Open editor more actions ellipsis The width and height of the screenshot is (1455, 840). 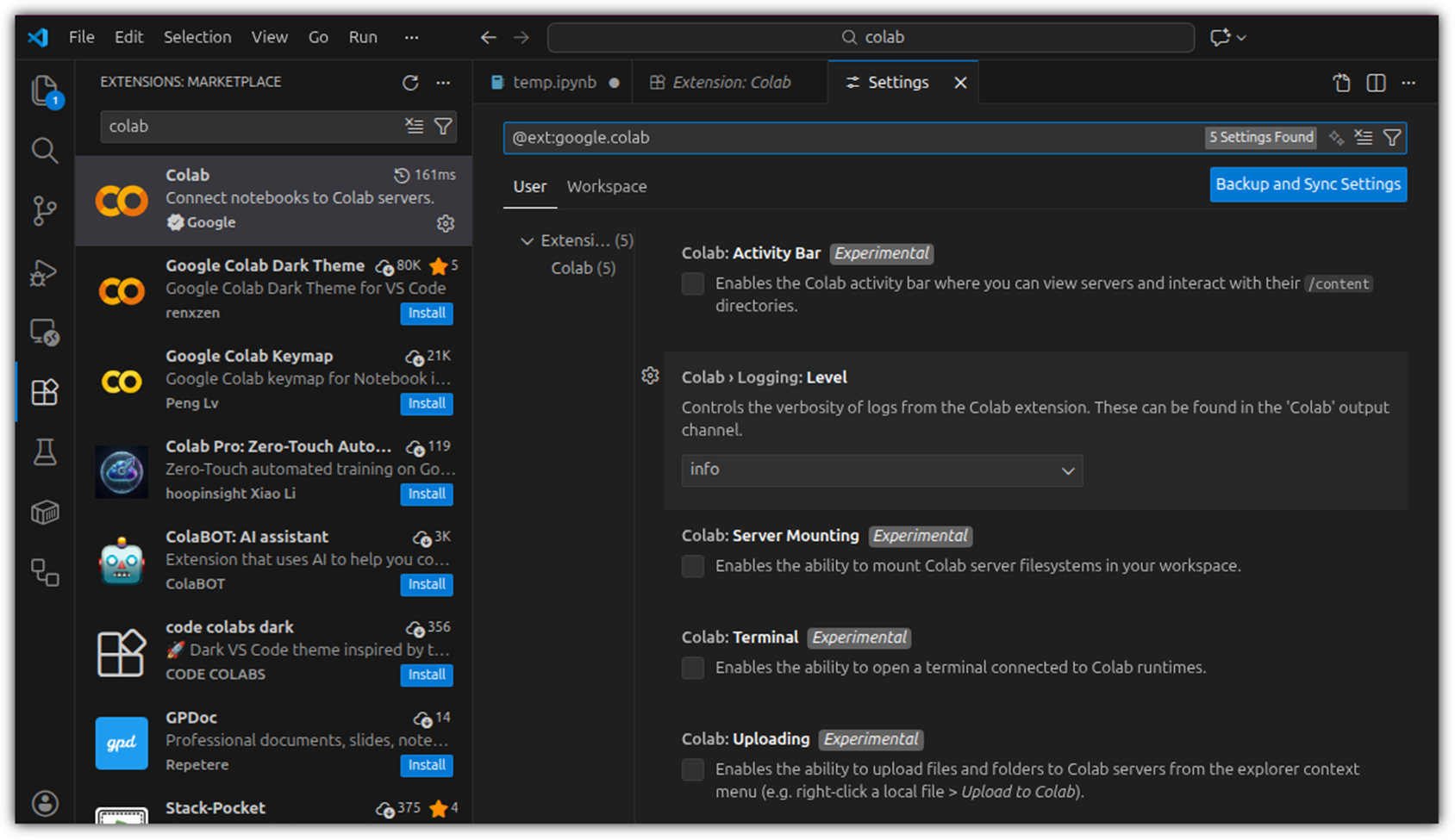(x=1408, y=83)
